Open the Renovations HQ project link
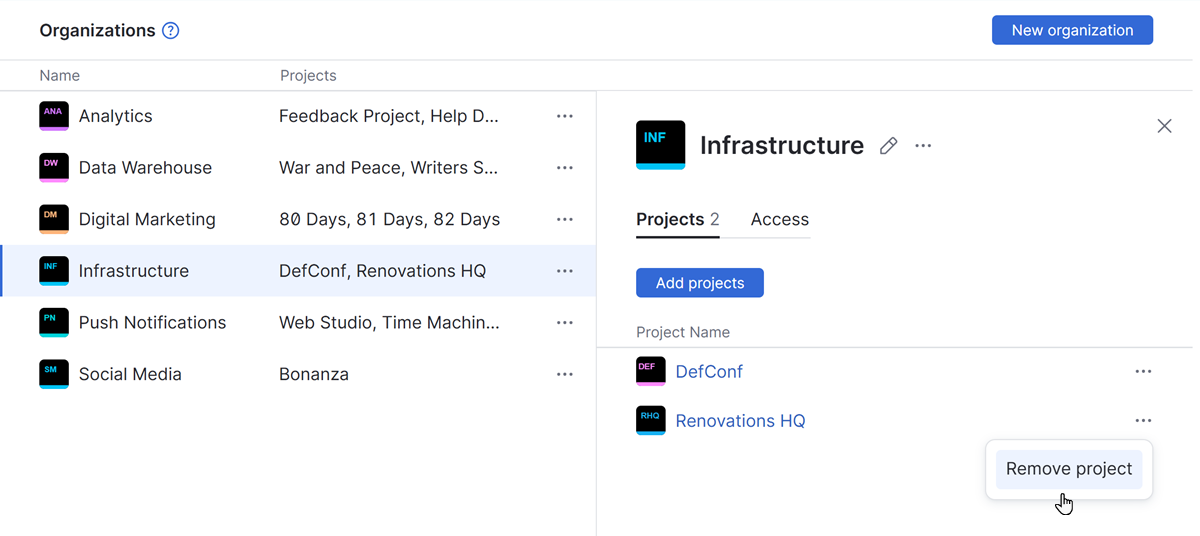This screenshot has height=536, width=1200. point(740,421)
